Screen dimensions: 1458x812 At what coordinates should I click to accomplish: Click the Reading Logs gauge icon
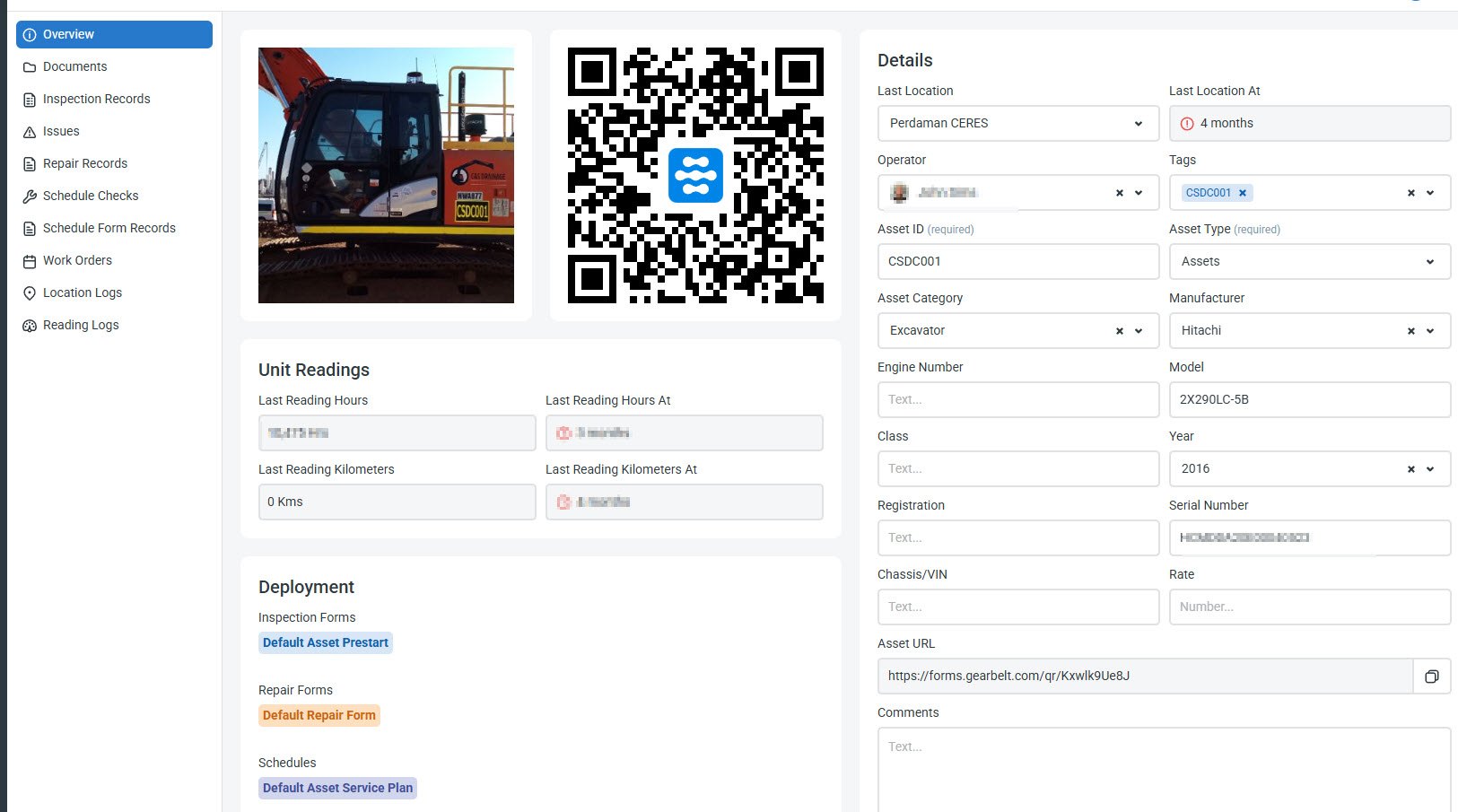30,326
